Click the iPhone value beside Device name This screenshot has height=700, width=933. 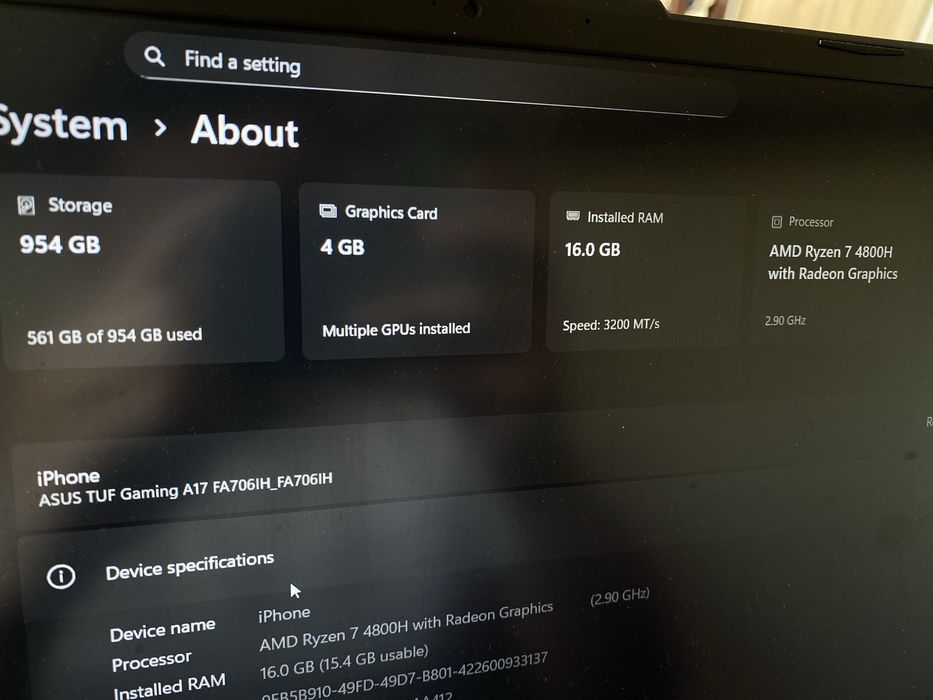point(284,614)
